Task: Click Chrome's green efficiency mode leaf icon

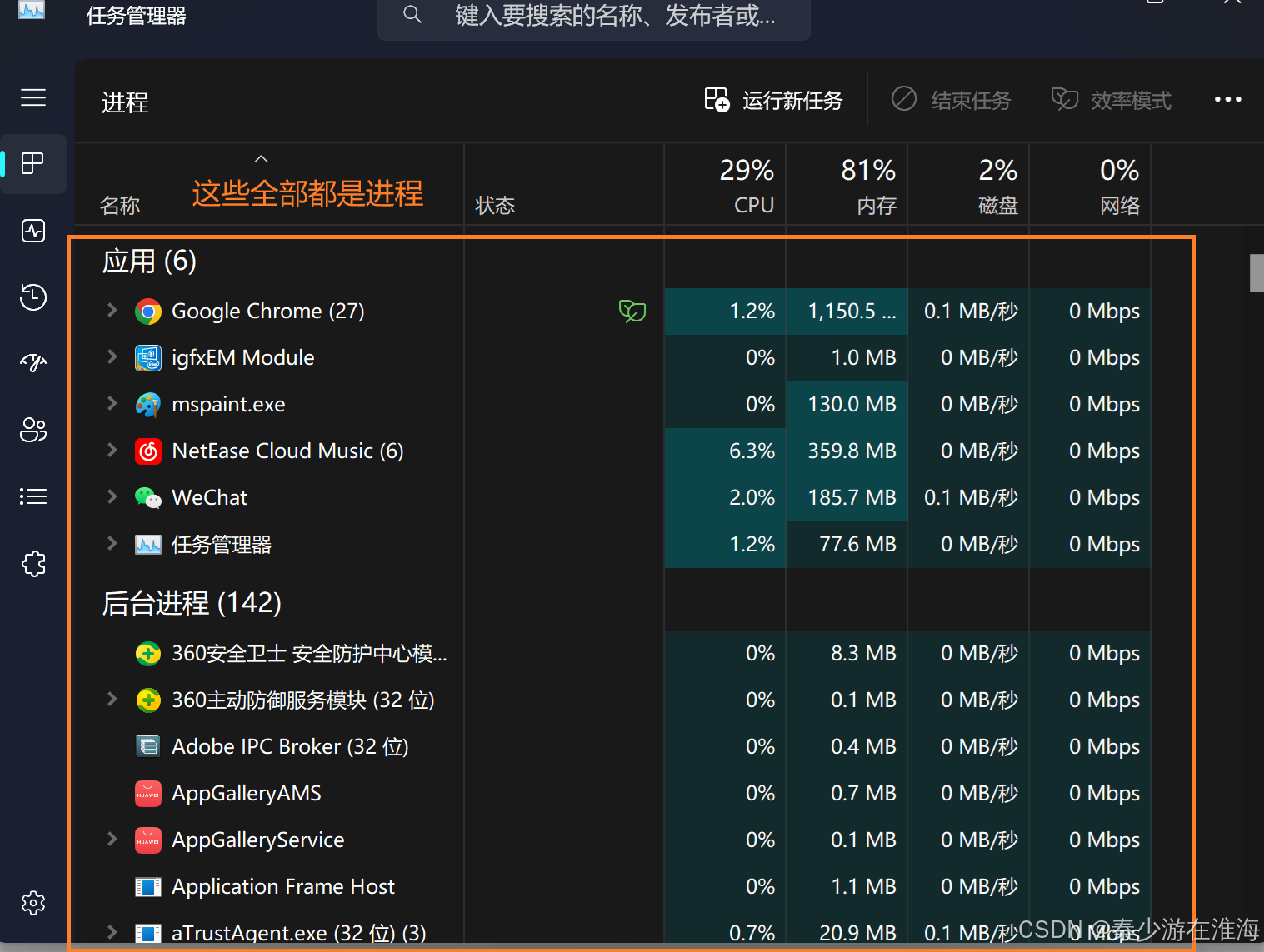Action: point(632,312)
